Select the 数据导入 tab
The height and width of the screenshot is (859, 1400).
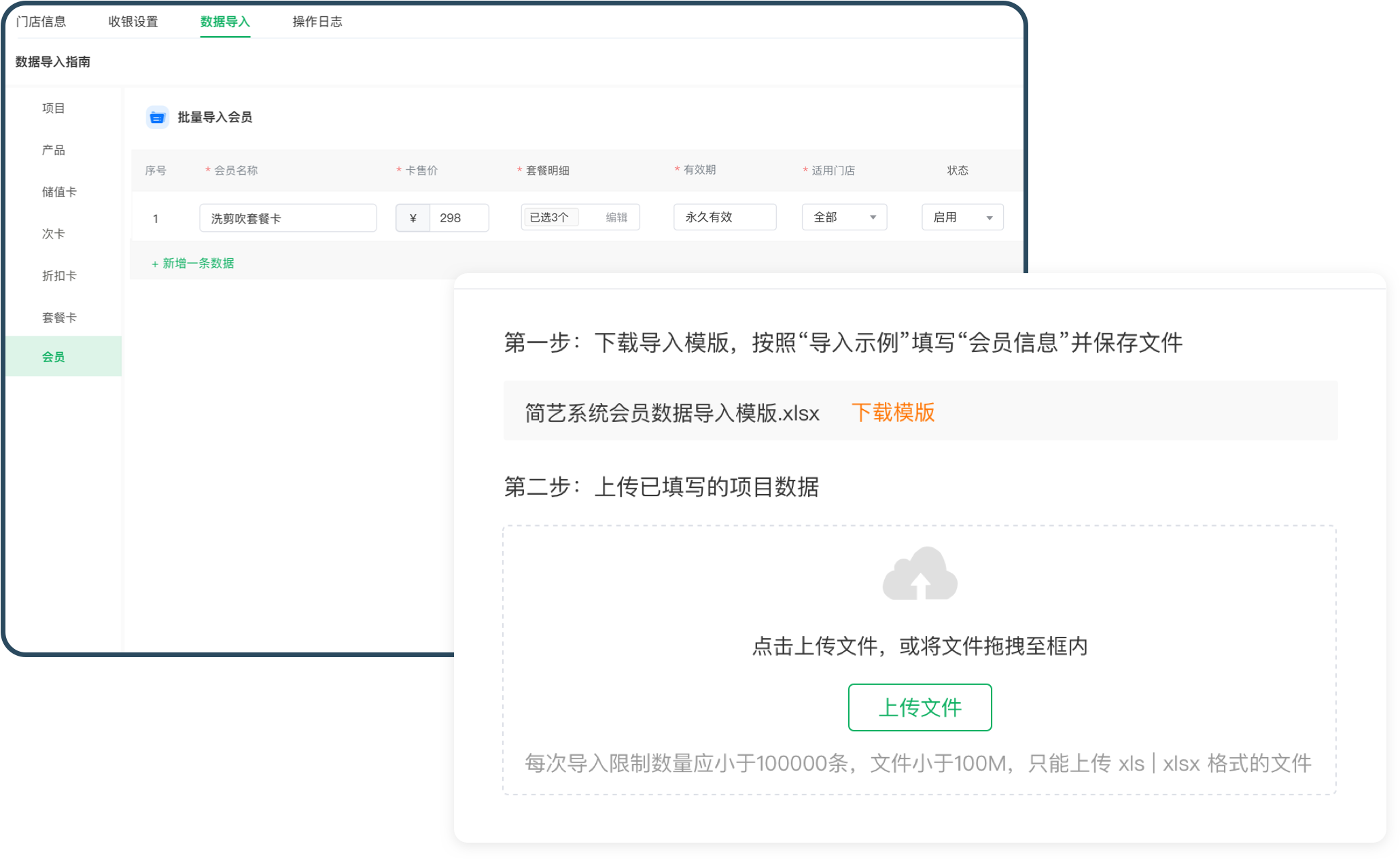pos(225,22)
